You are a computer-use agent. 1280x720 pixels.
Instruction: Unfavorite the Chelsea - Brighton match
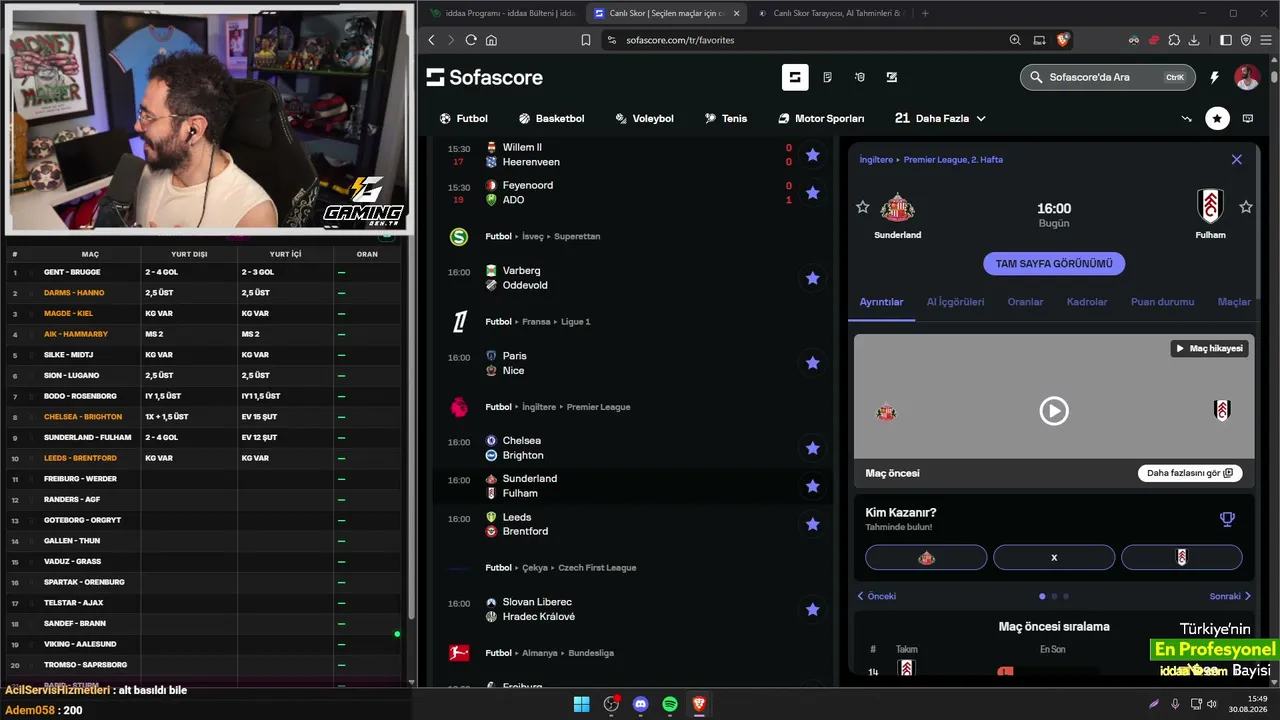[x=812, y=448]
